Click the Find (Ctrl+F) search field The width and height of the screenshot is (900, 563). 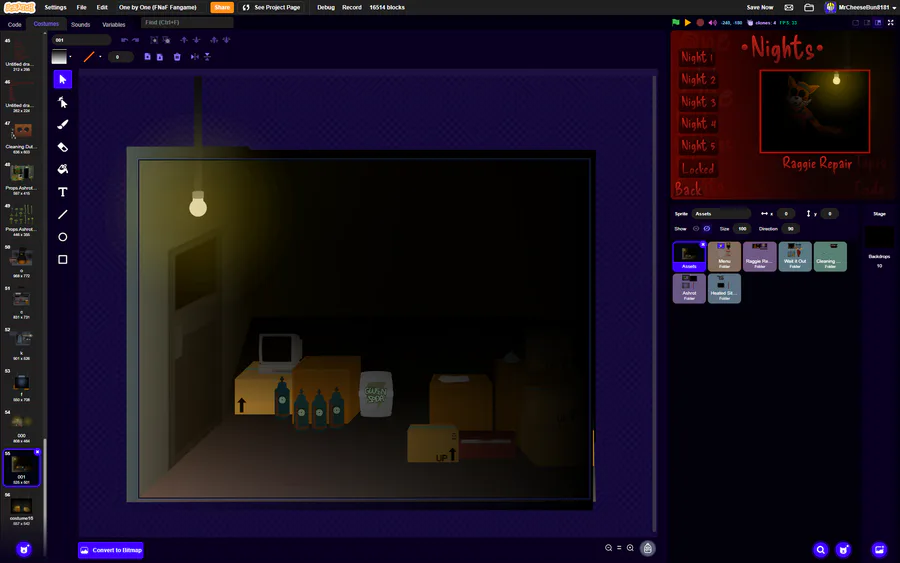187,22
